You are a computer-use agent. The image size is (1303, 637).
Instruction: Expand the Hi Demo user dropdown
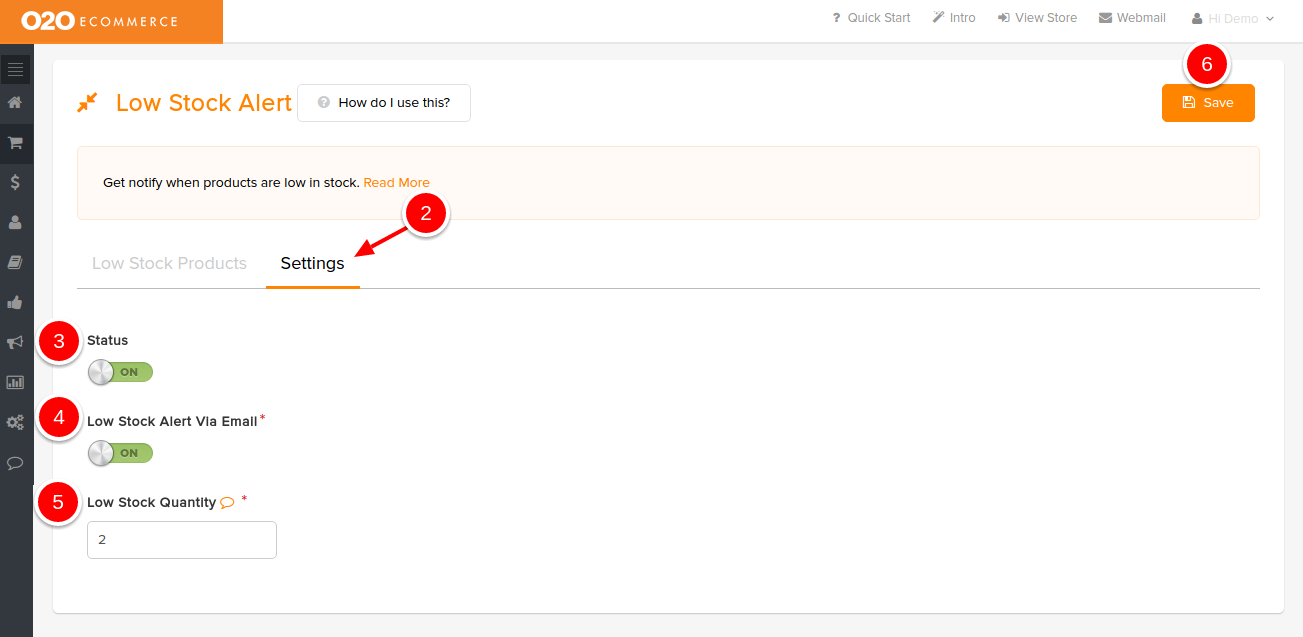[x=1233, y=18]
